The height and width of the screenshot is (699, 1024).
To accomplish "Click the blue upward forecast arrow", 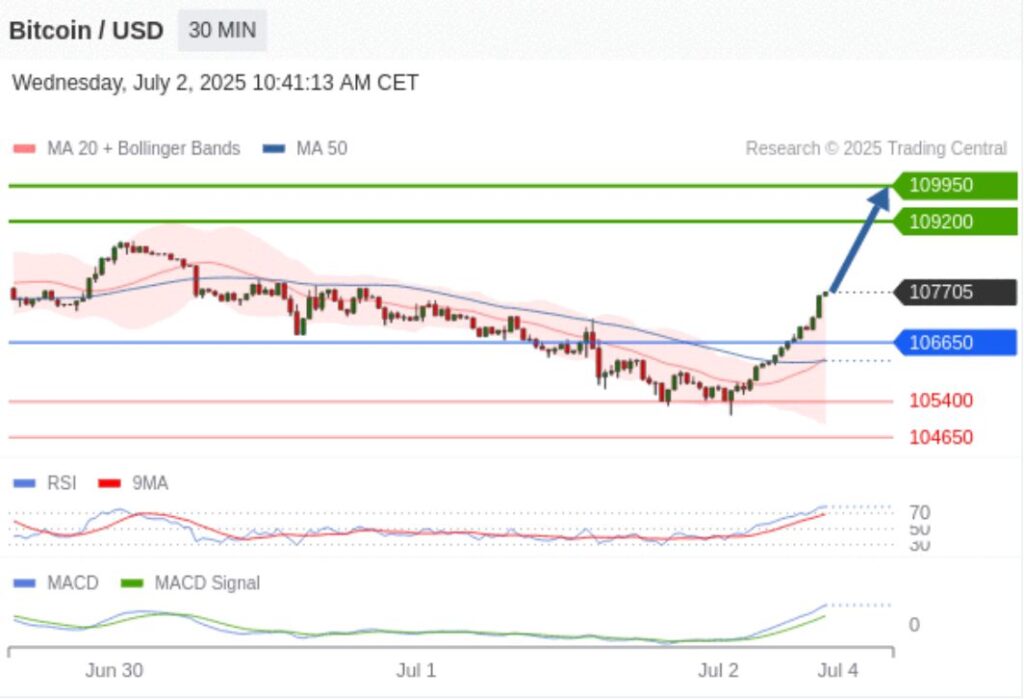I will coord(860,238).
